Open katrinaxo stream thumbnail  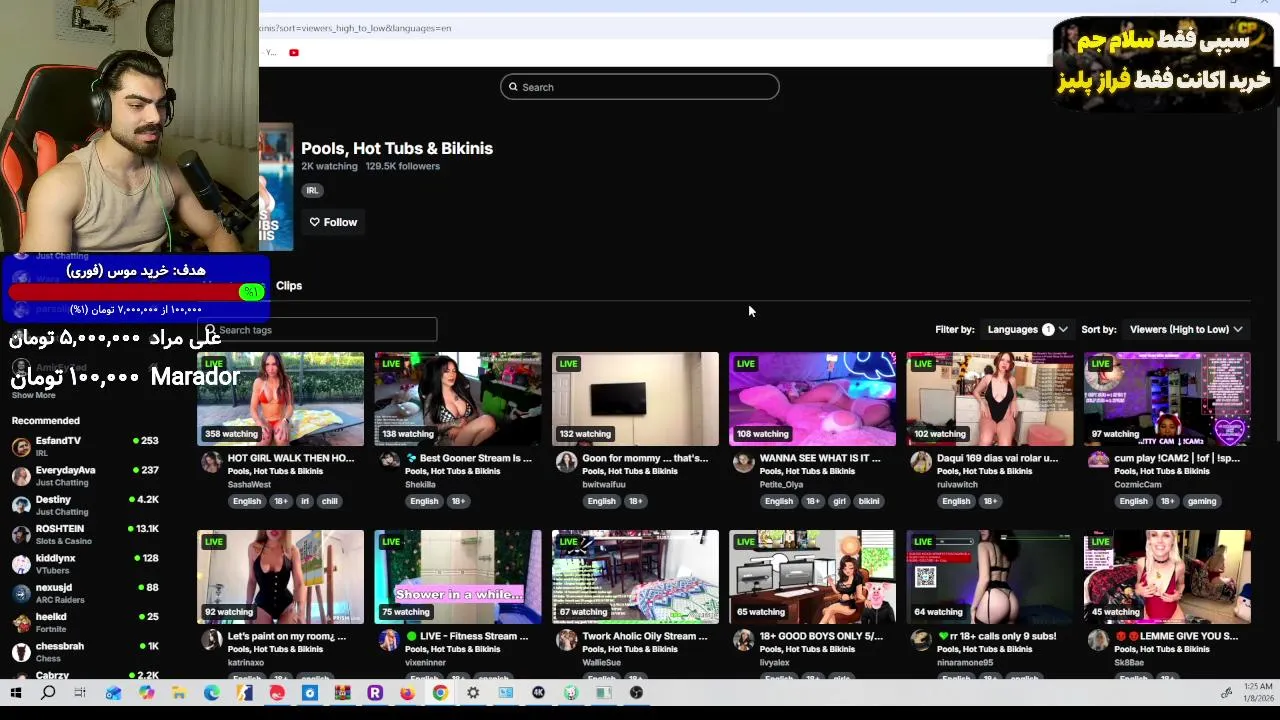pos(280,577)
